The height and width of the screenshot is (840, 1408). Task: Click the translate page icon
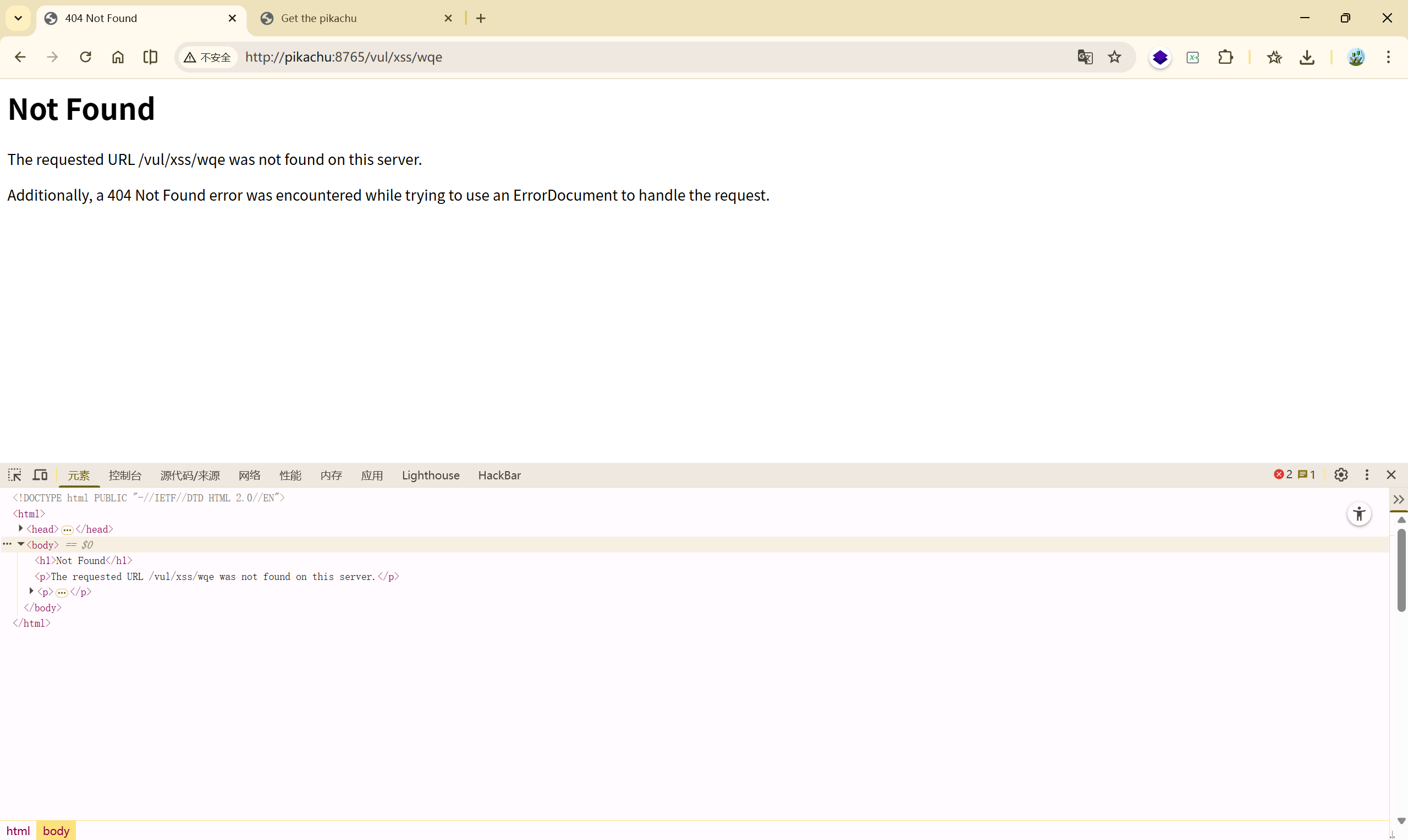(x=1085, y=57)
